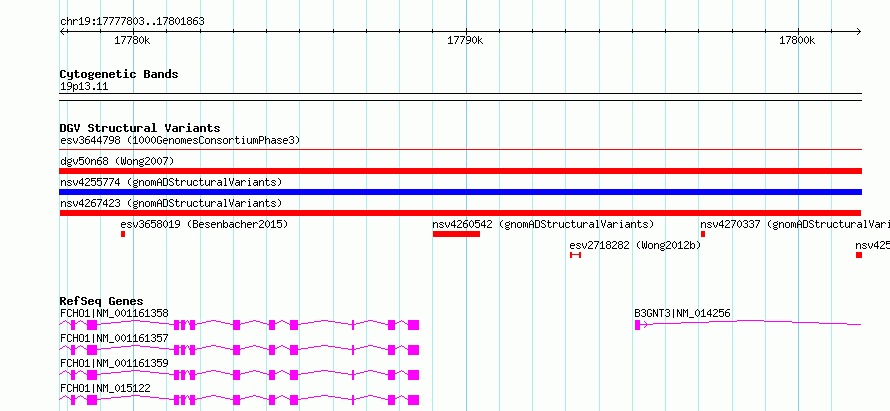890x411 pixels.
Task: Click the red bar of nsv4267423
Action: click(460, 213)
